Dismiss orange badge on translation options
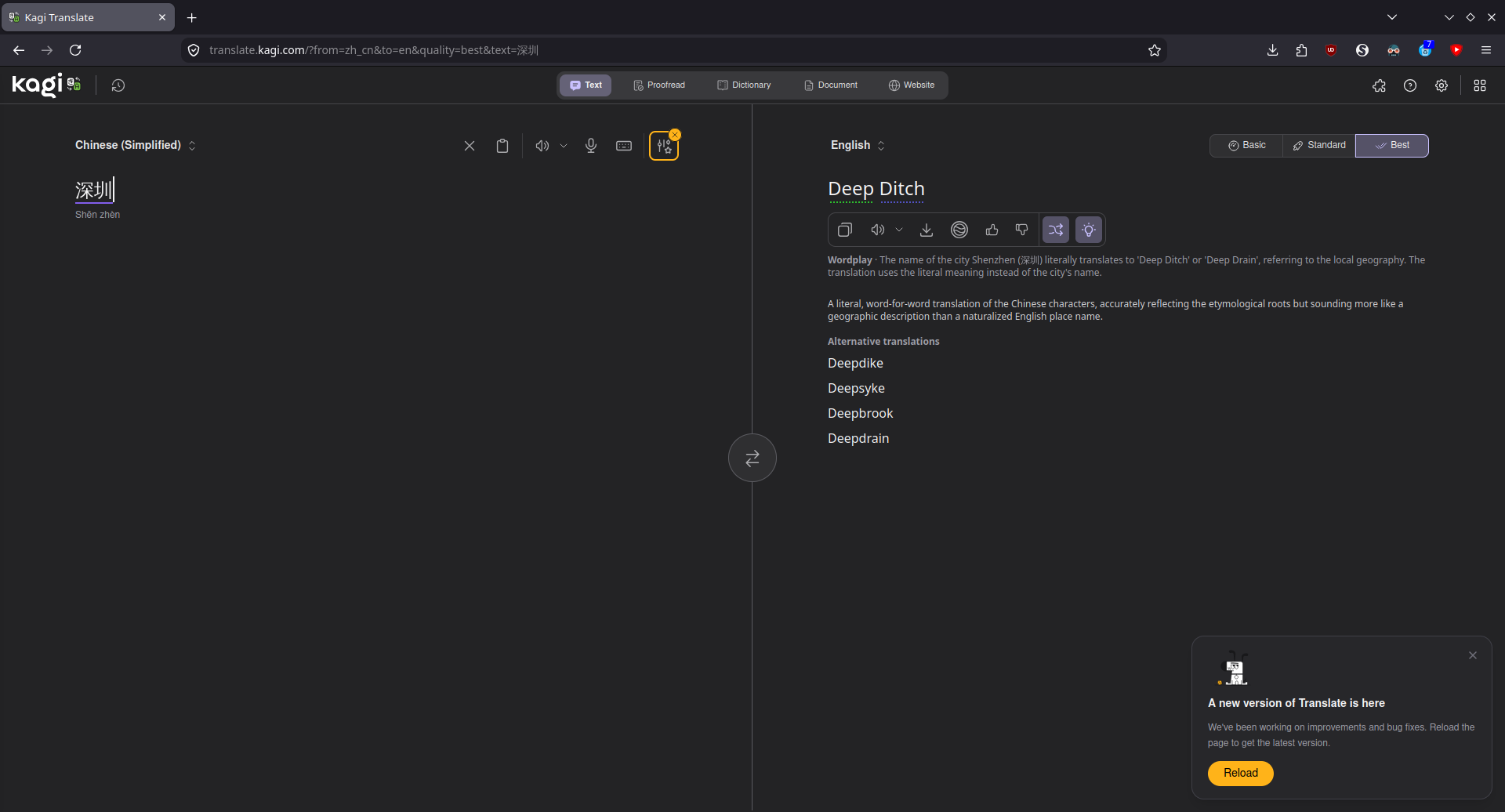1505x812 pixels. 675,135
